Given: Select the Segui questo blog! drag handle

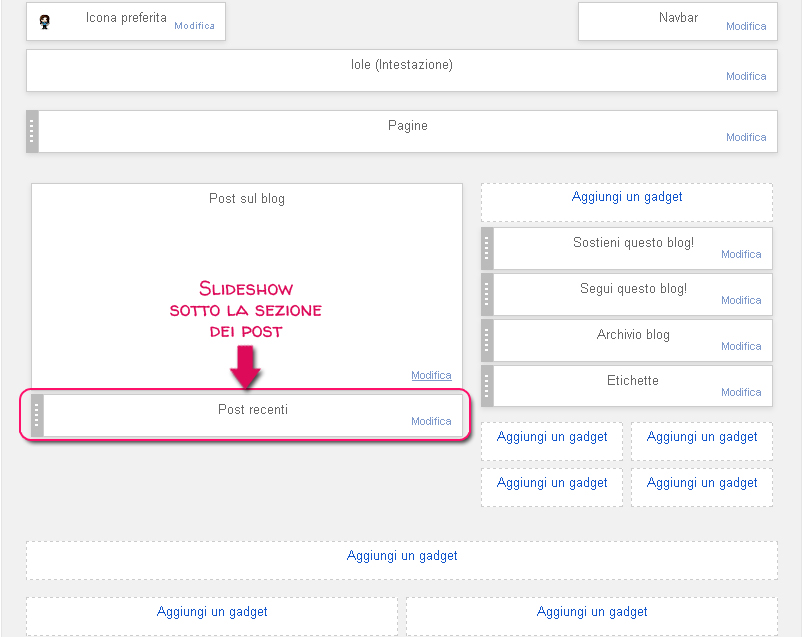Looking at the screenshot, I should (487, 294).
